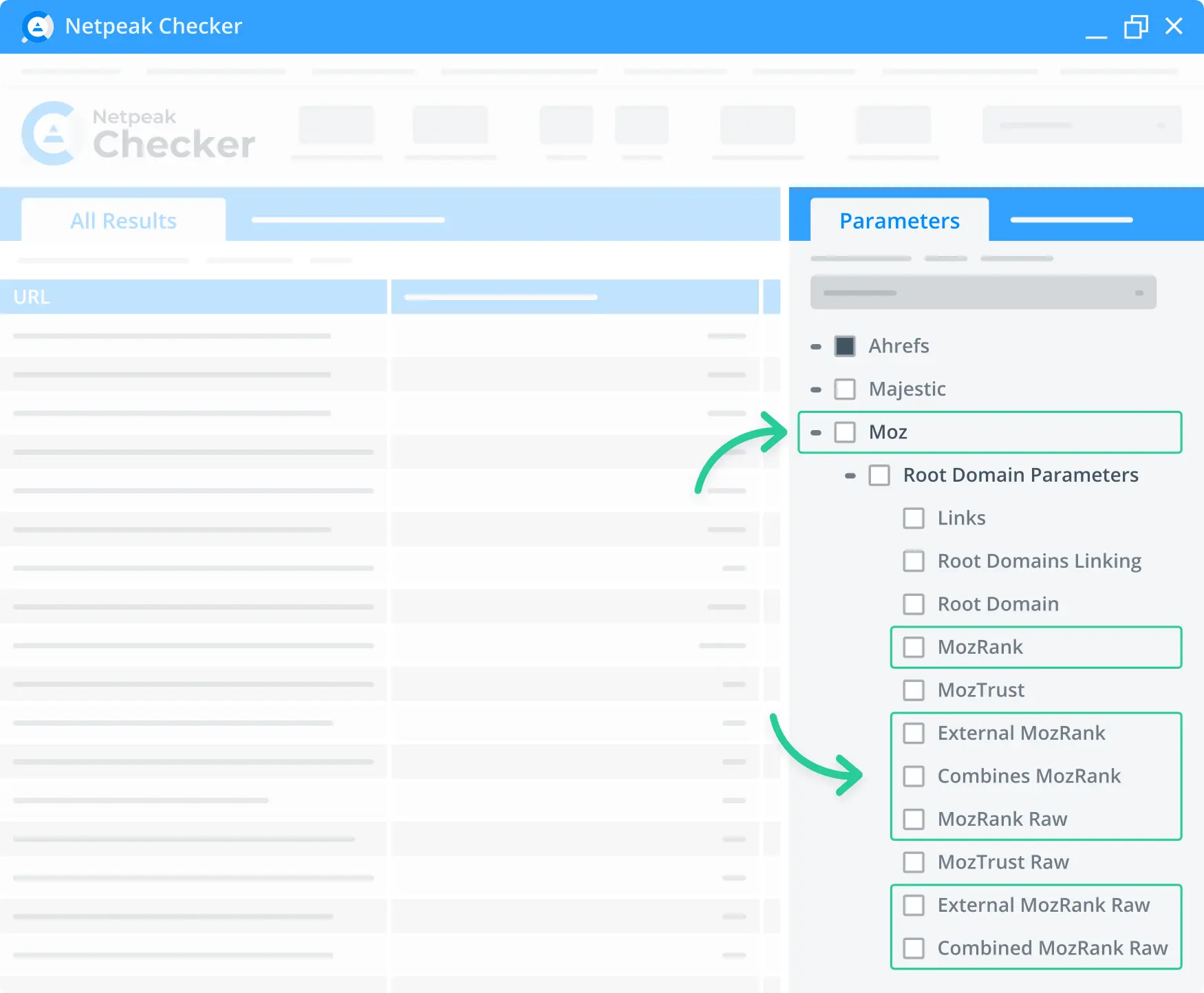Tick the Root Domain checkbox

[914, 604]
